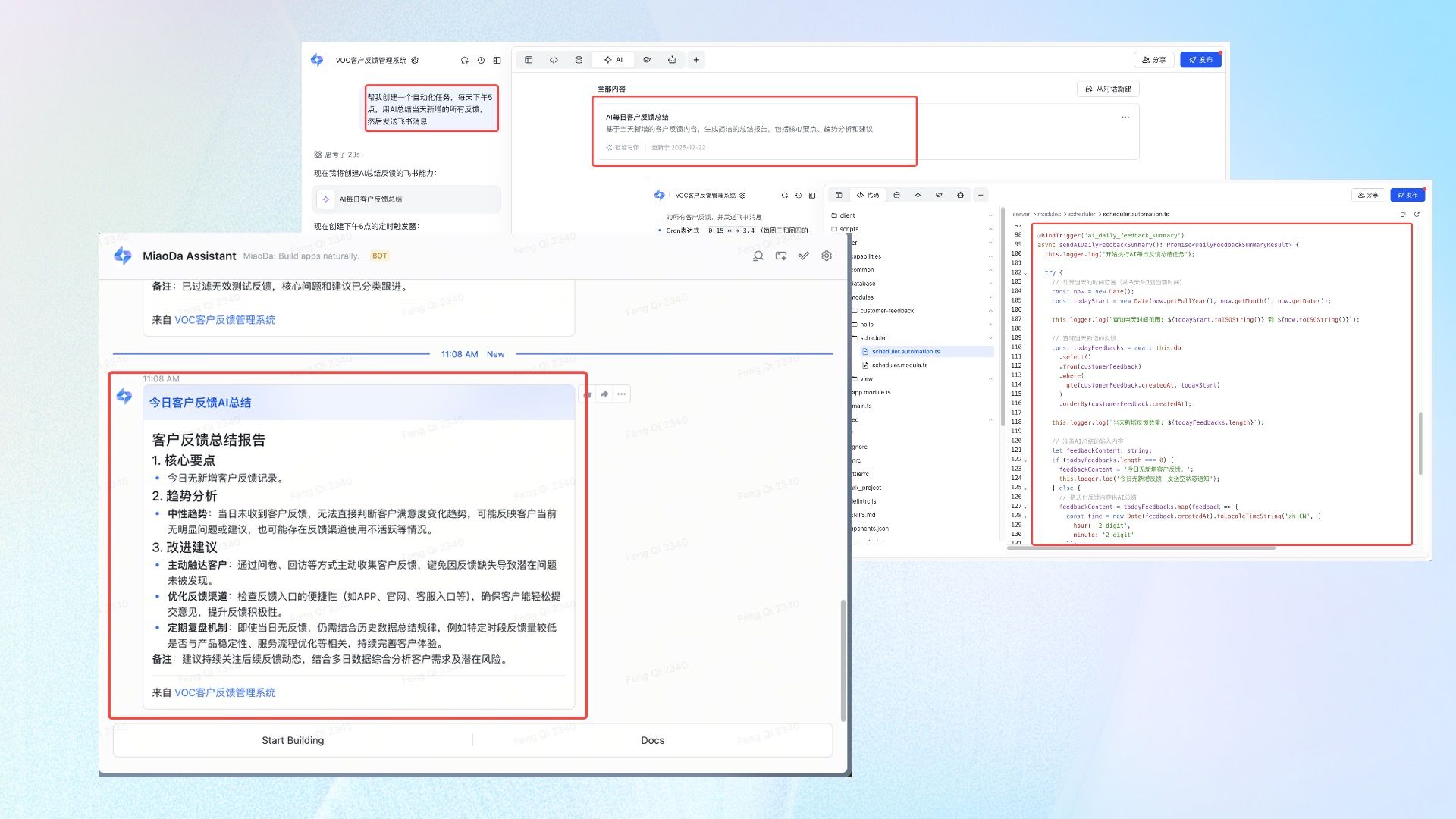This screenshot has height=819, width=1456.
Task: Click the database icon in top window toolbar
Action: click(579, 60)
